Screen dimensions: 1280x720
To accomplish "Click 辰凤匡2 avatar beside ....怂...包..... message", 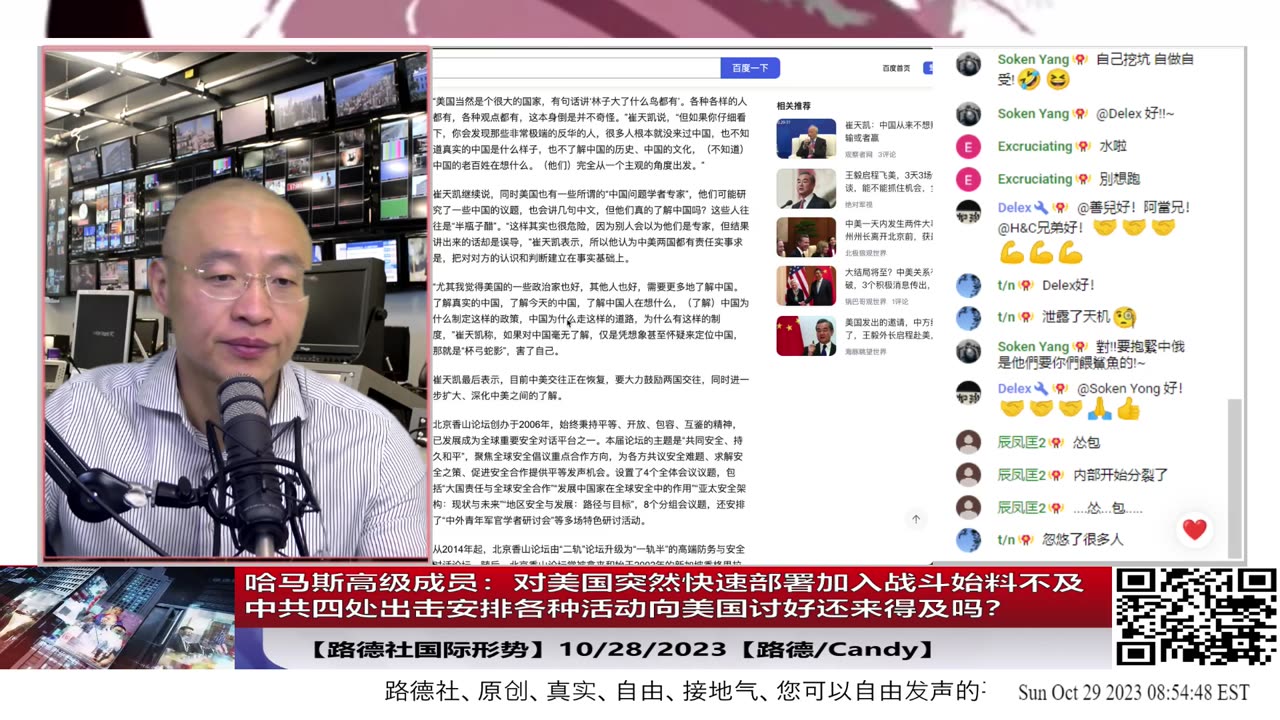I will (968, 508).
